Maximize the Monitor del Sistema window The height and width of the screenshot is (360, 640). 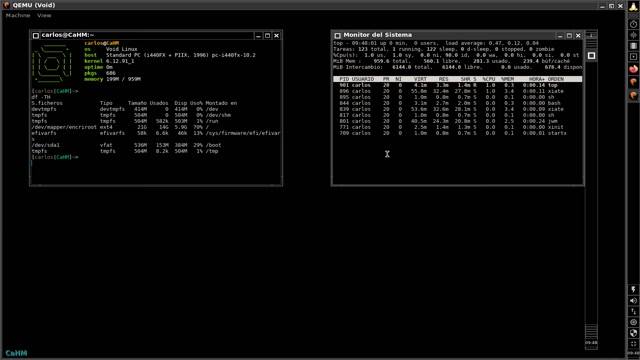click(569, 36)
